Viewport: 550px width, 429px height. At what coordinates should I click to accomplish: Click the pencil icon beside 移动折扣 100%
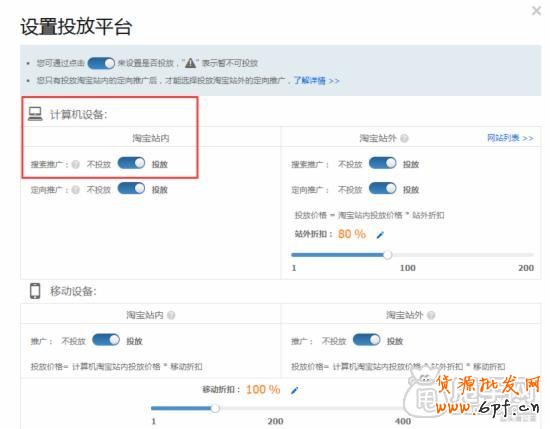(x=295, y=390)
